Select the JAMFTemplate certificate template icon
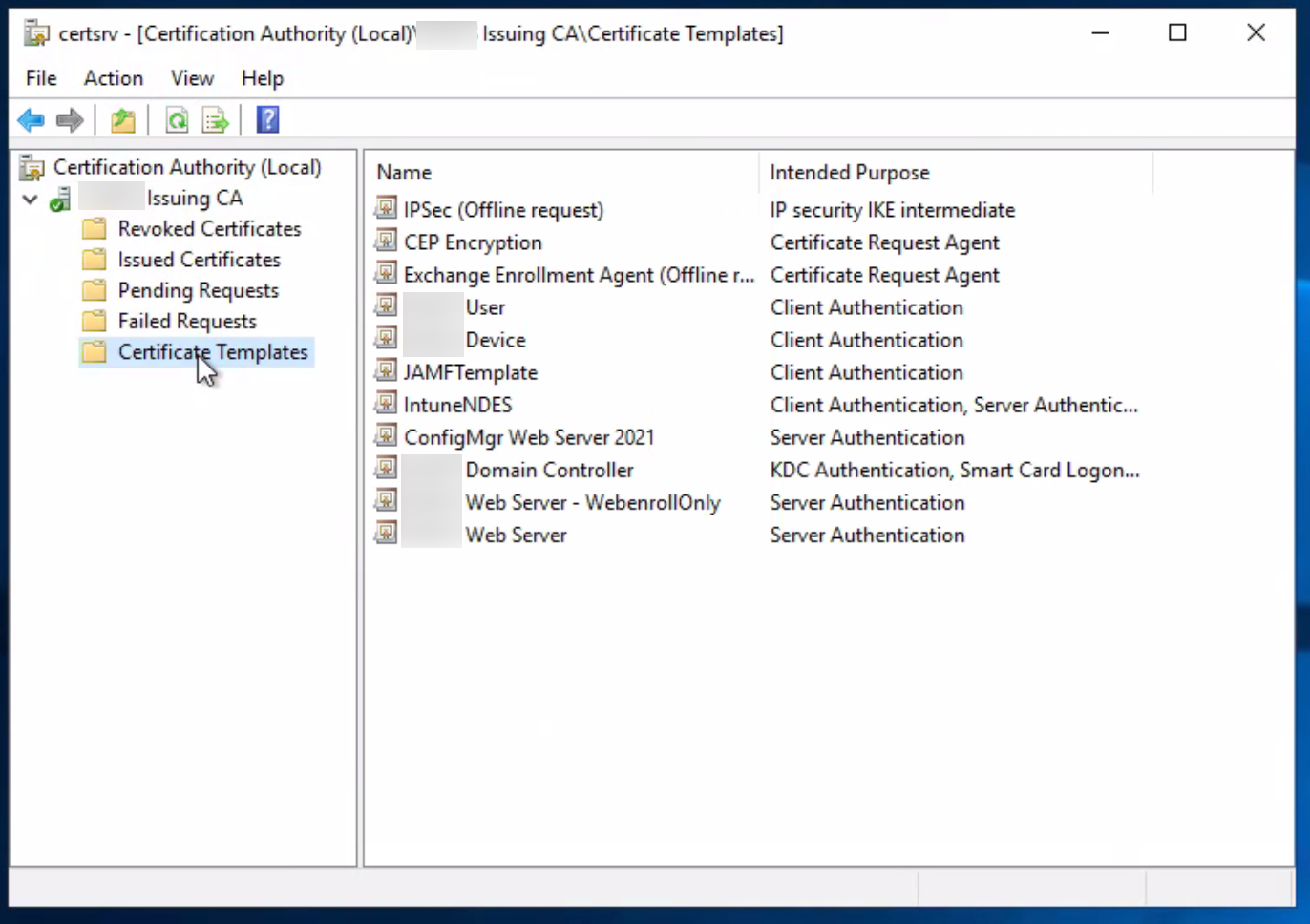Screen dimensions: 1310x924 (x=386, y=371)
